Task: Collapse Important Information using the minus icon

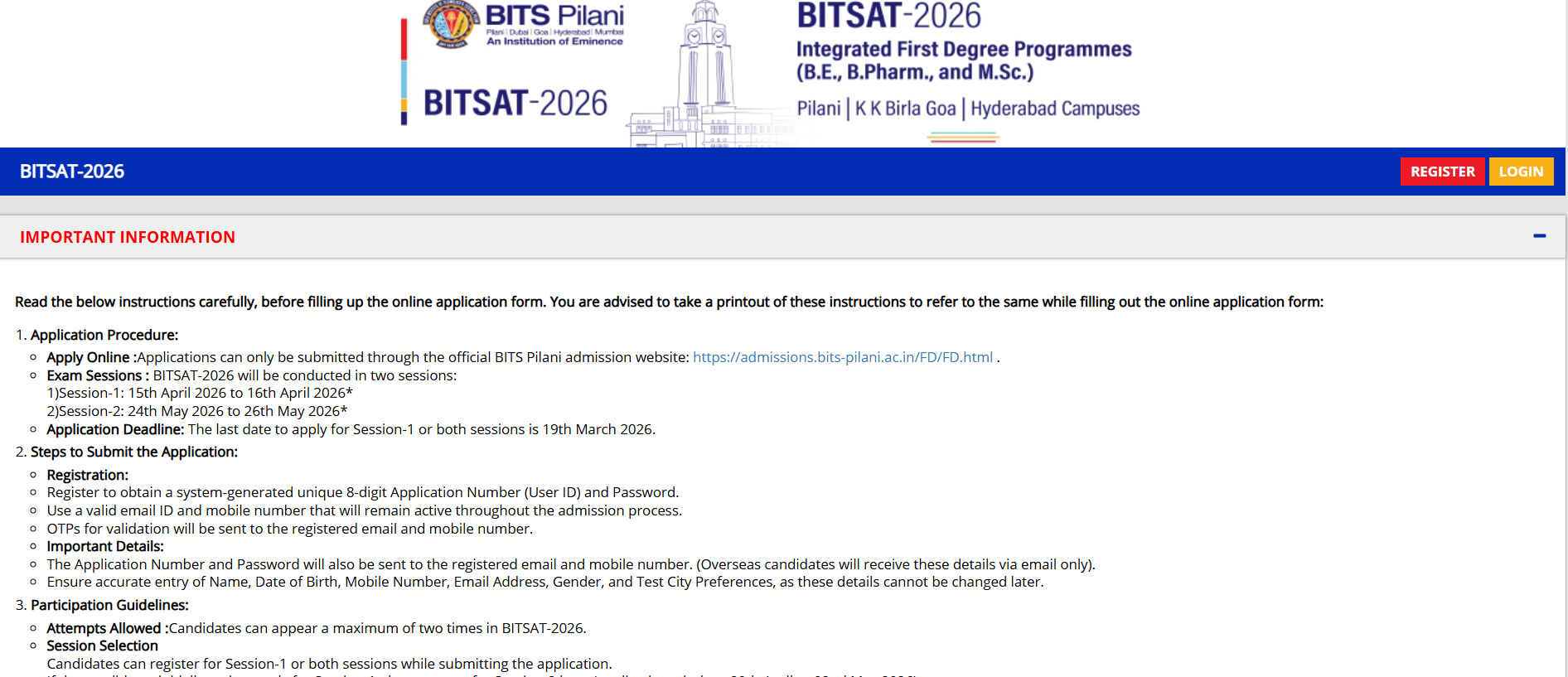Action: tap(1539, 236)
